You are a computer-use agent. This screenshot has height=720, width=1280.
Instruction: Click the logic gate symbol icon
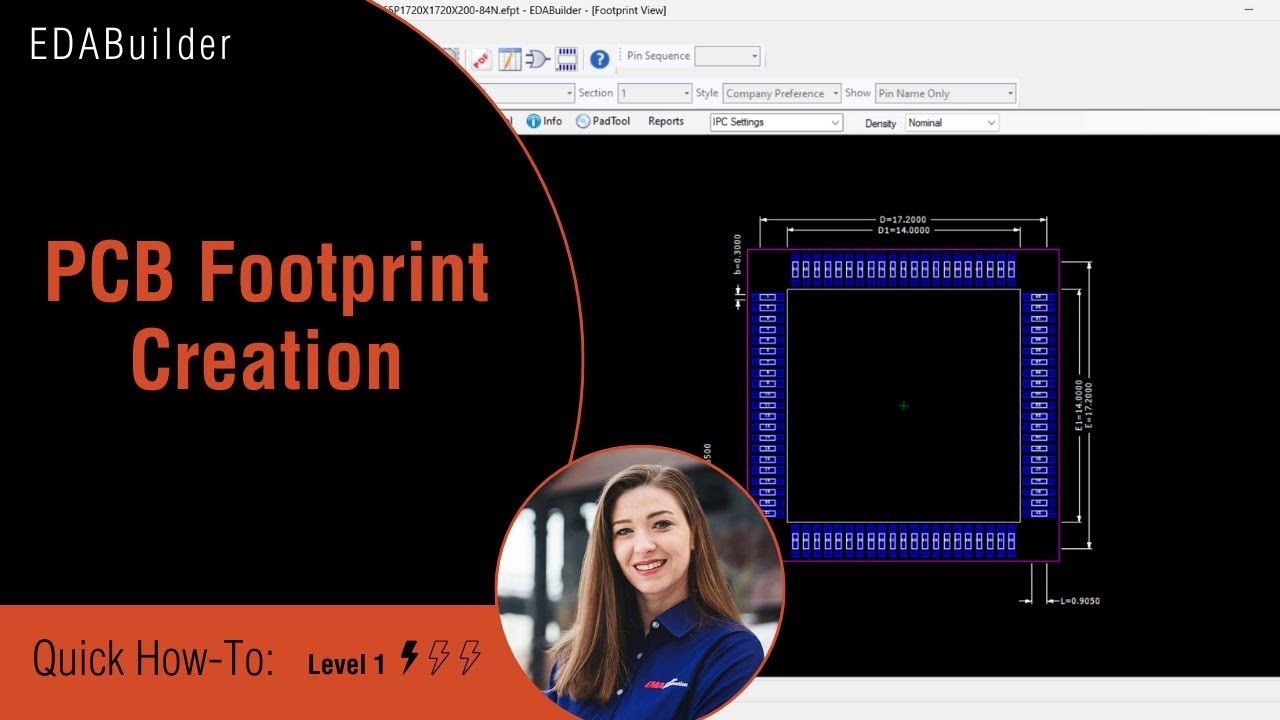click(538, 59)
